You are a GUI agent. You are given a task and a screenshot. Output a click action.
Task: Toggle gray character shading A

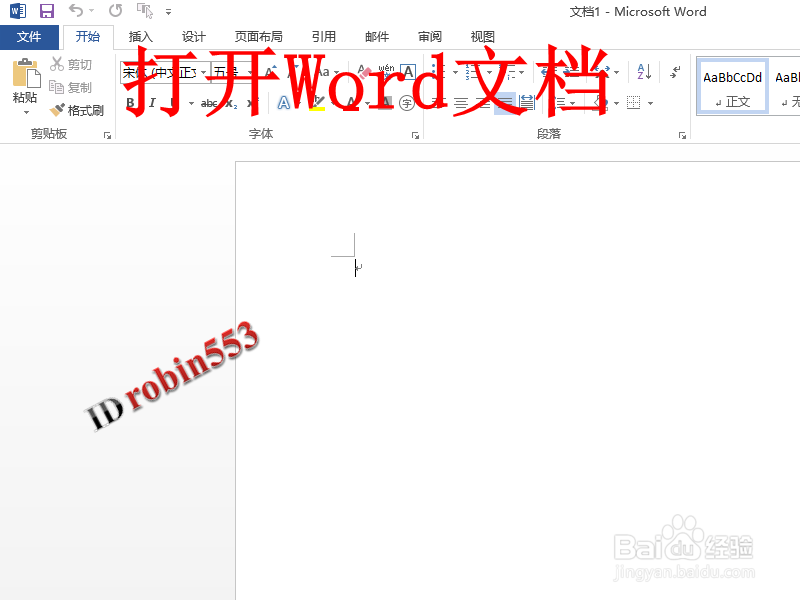coord(386,103)
